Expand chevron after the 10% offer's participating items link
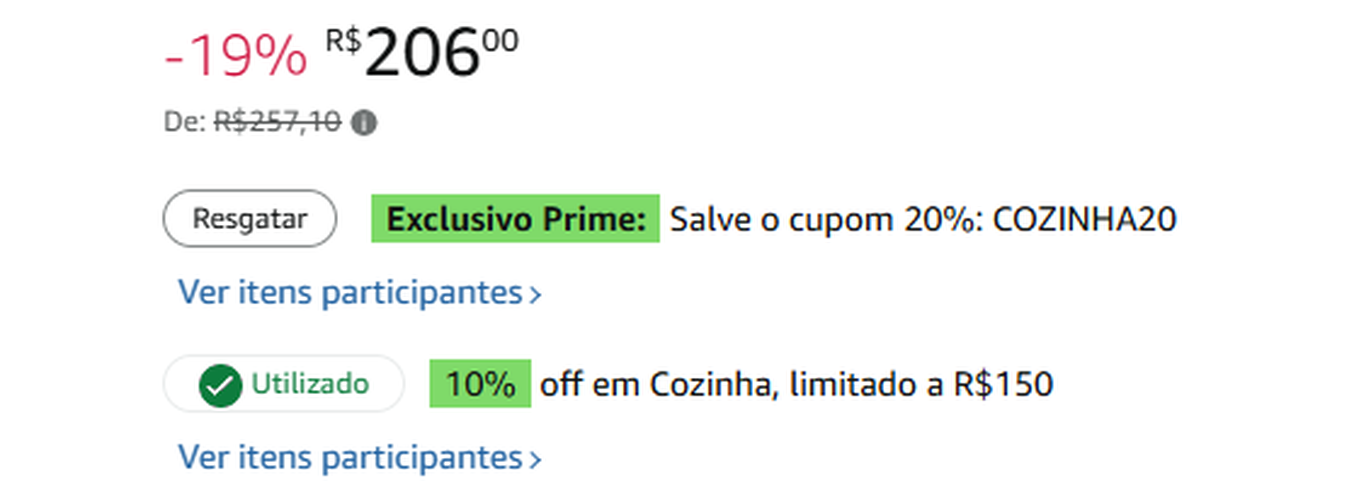The image size is (1371, 500). [535, 459]
